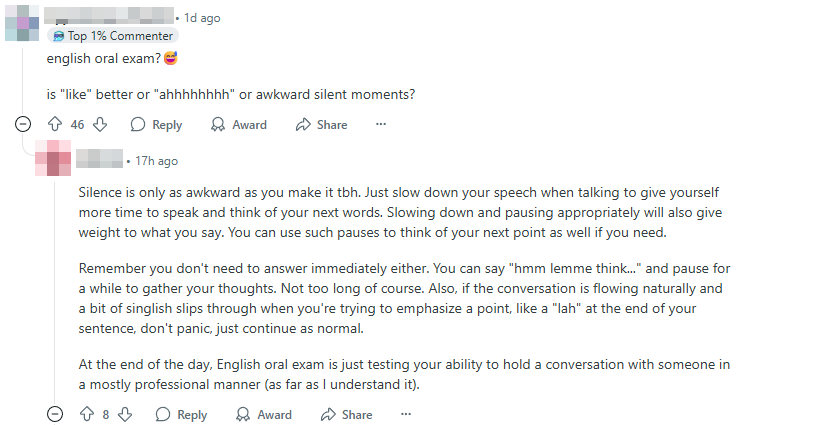
Task: Click the '17h ago' timestamp
Action: click(157, 161)
